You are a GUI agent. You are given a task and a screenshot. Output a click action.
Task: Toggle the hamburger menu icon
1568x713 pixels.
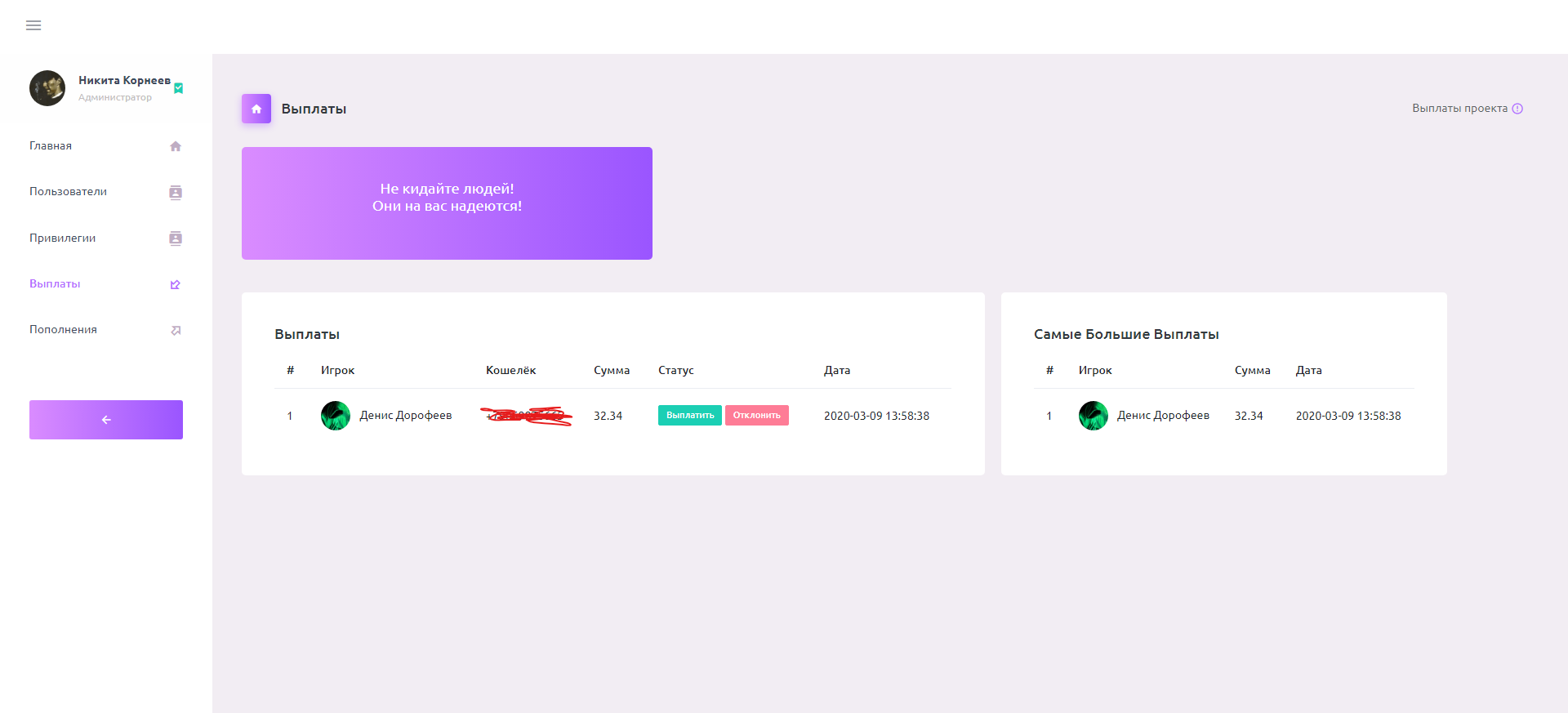click(33, 25)
